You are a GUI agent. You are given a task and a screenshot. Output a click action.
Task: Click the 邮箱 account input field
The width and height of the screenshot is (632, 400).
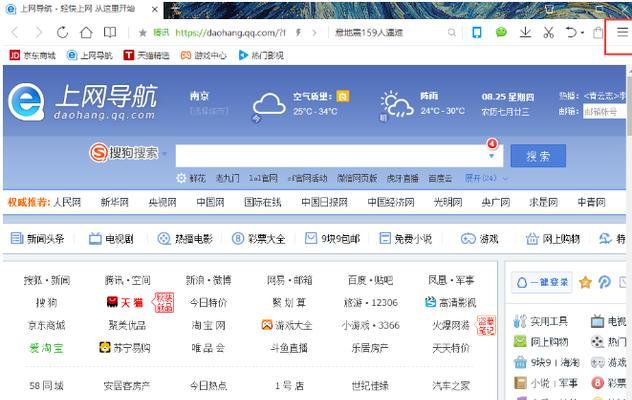pyautogui.click(x=605, y=112)
